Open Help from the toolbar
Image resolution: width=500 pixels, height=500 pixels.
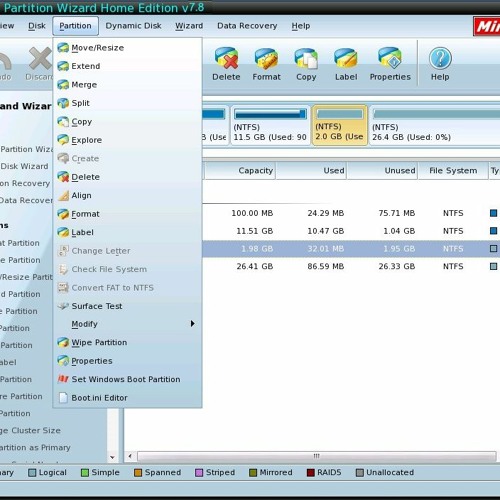point(440,64)
